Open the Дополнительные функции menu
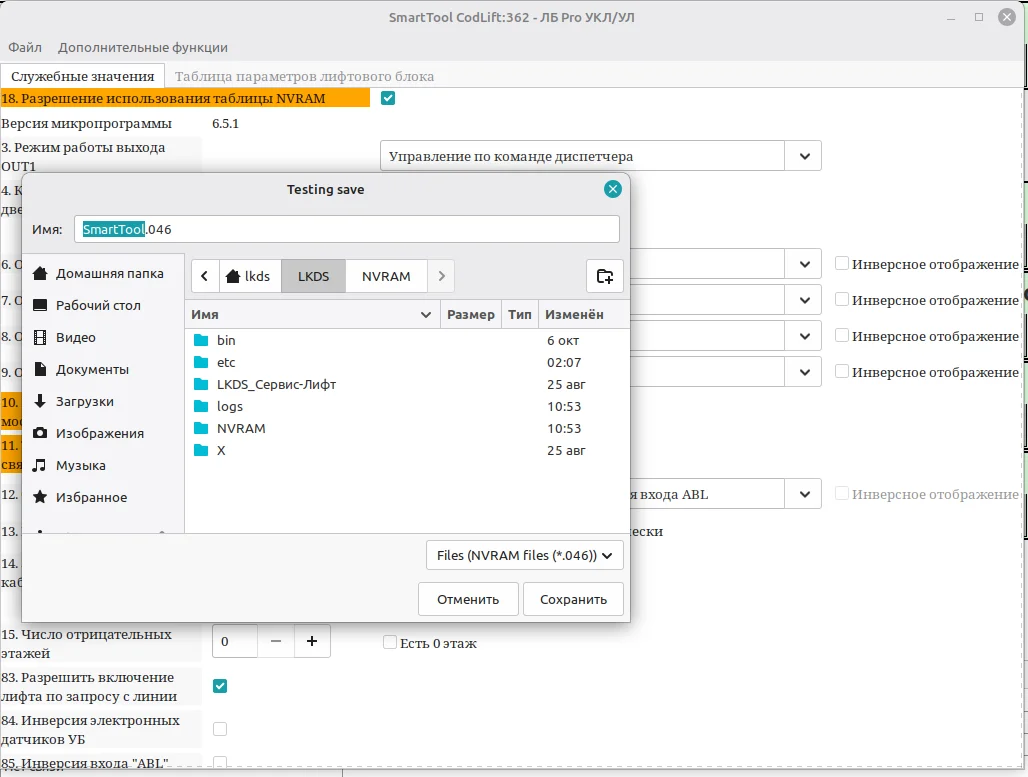Viewport: 1028px width, 777px height. point(143,47)
